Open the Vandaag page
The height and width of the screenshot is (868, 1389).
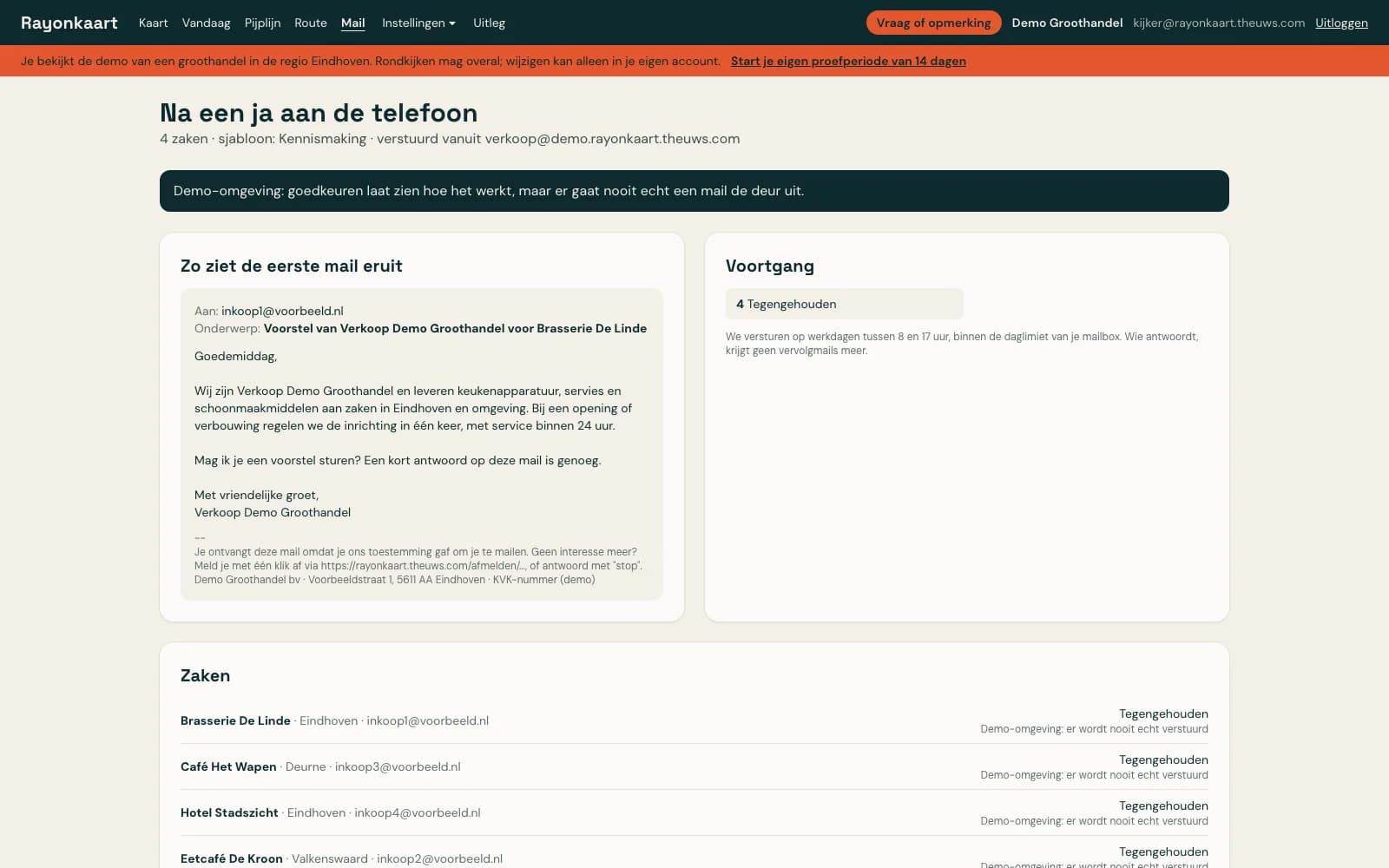point(206,23)
